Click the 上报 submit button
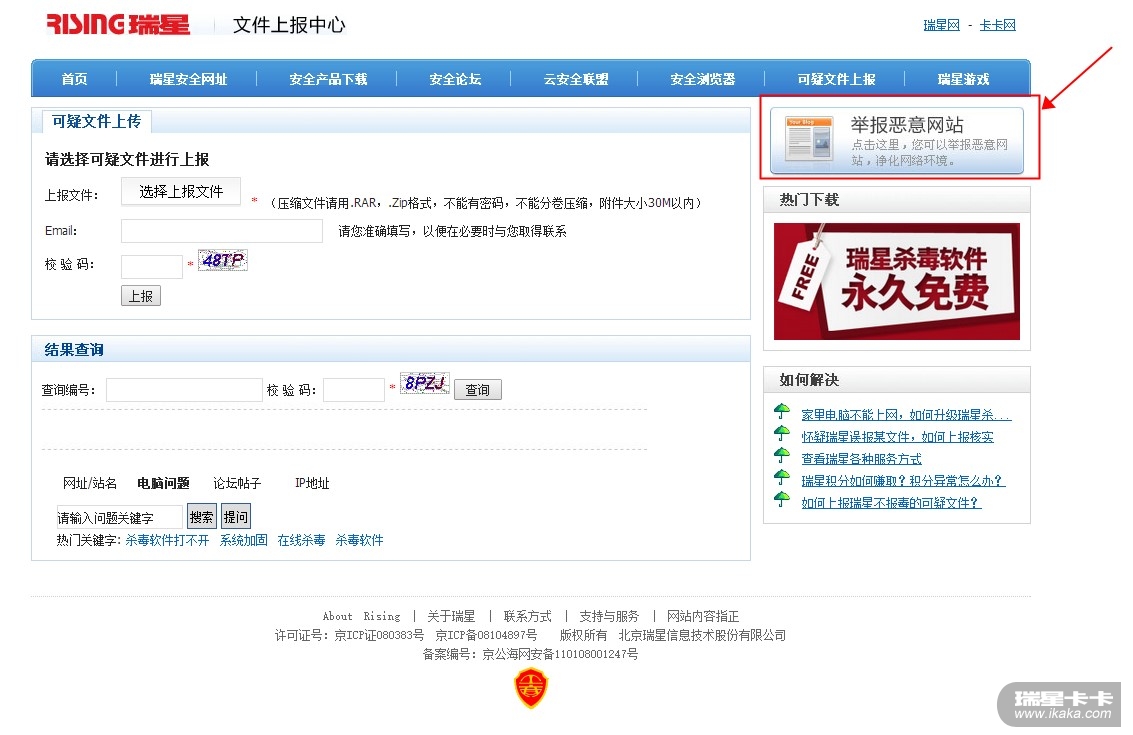This screenshot has height=735, width=1133. 141,296
